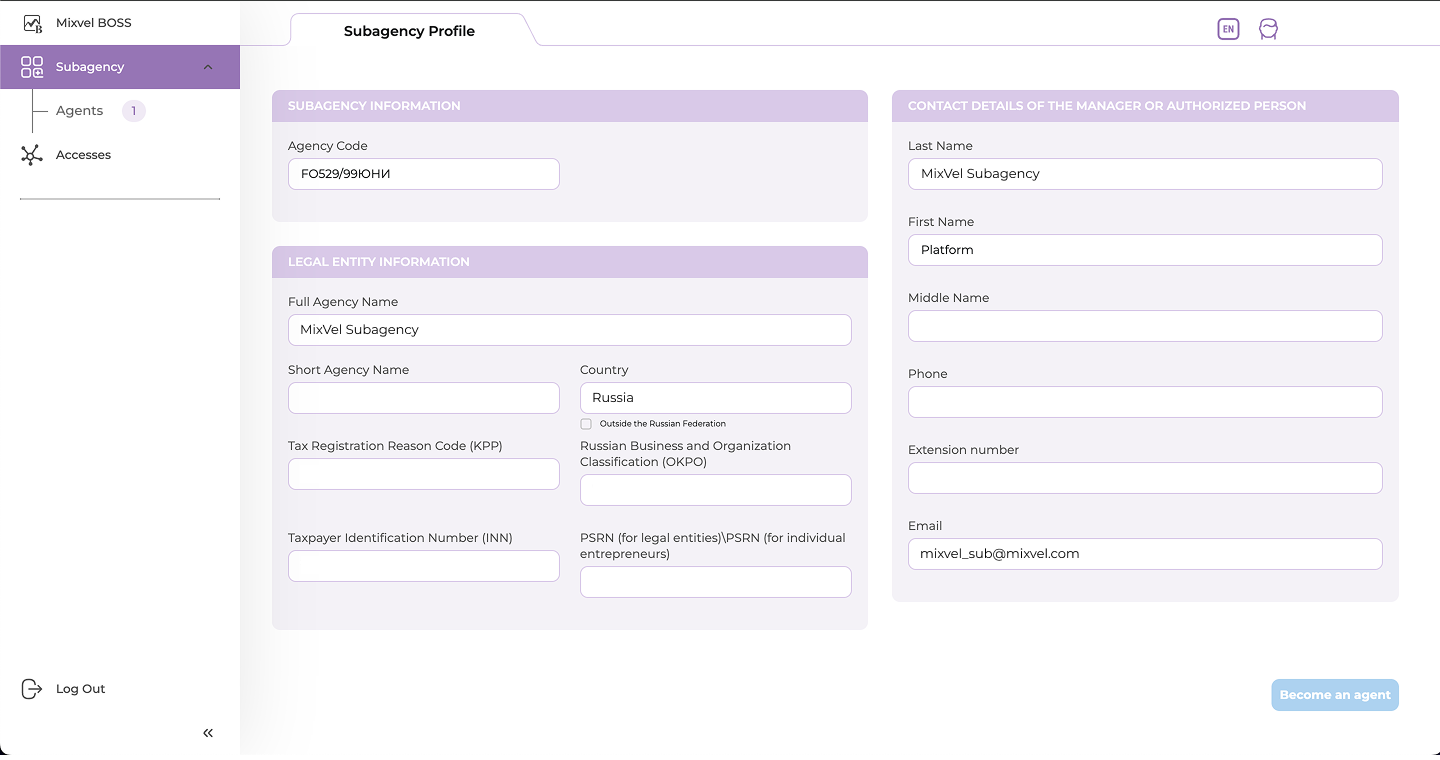Screen dimensions: 1440x760
Task: Click the Accesses network icon
Action: point(32,155)
